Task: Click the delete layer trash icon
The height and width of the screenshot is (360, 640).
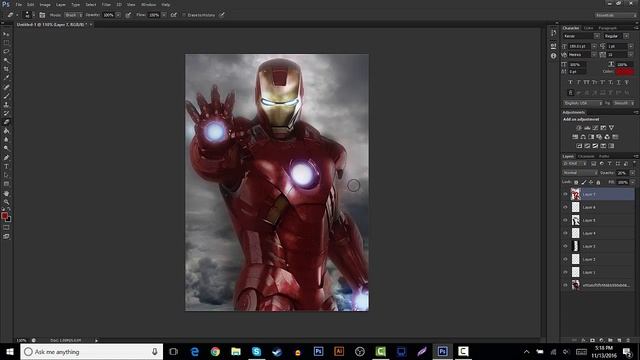Action: [x=628, y=340]
